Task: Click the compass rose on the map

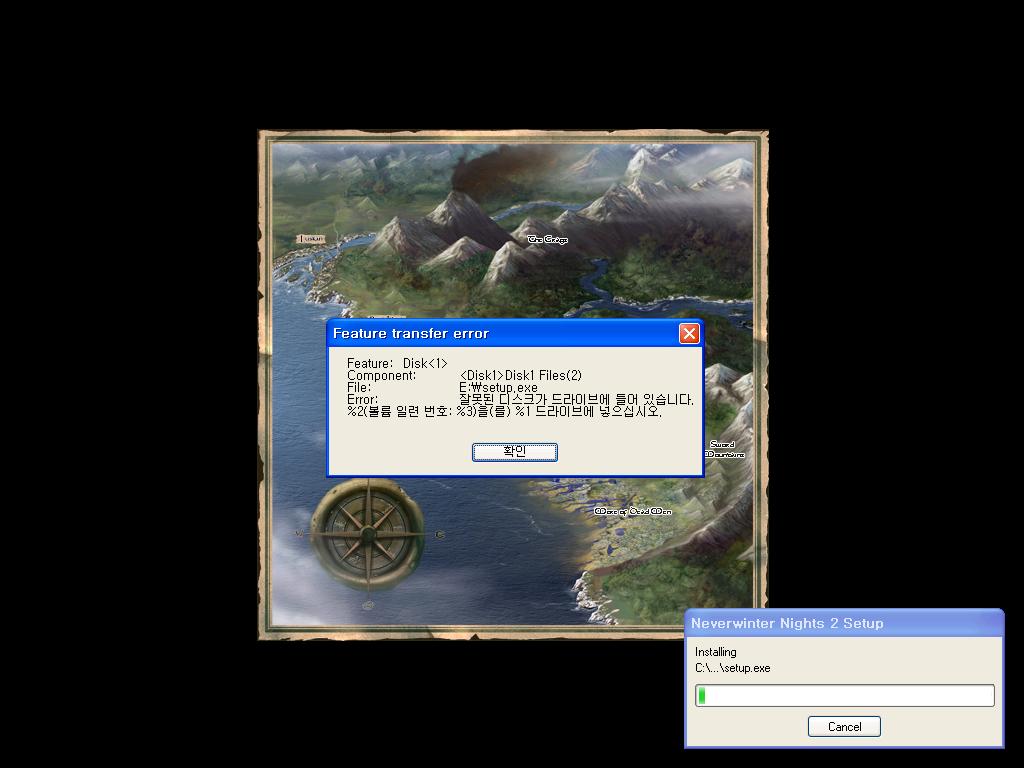Action: pos(368,534)
